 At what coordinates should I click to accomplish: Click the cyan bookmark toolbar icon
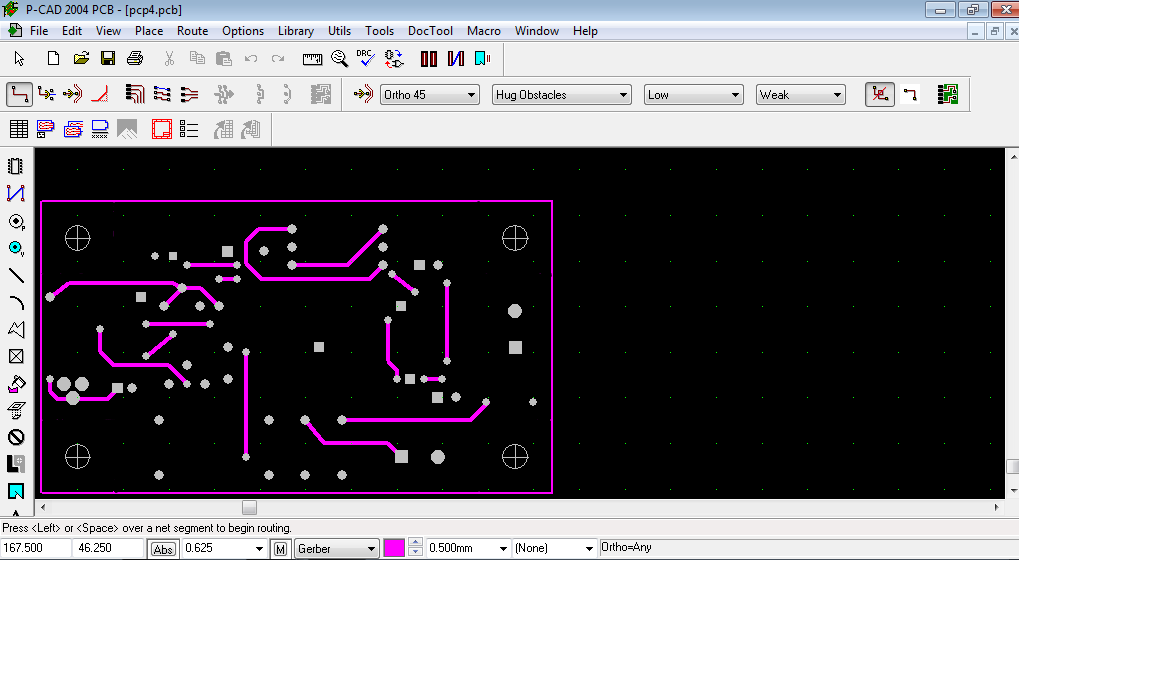tap(483, 58)
